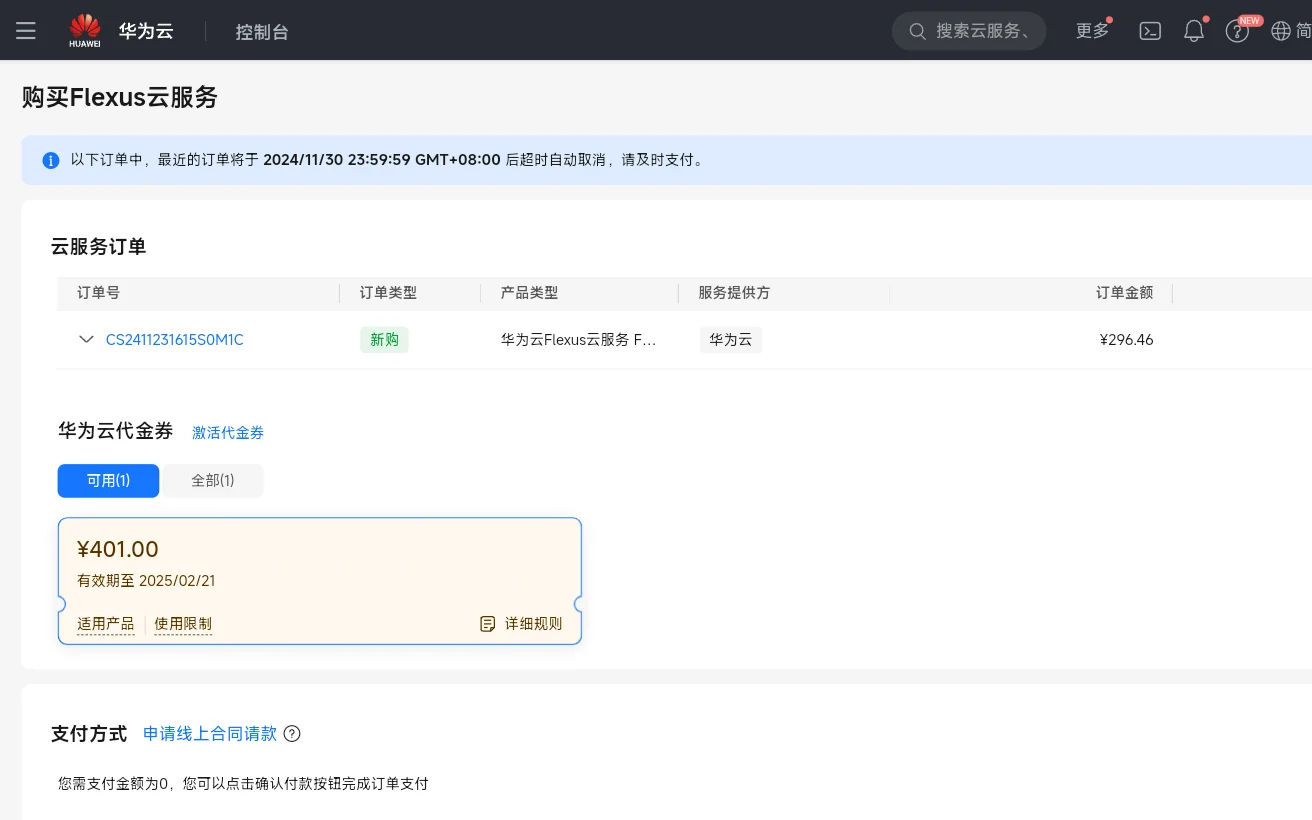The height and width of the screenshot is (820, 1312).
Task: Click the 华为云 service provider tag
Action: 730,340
